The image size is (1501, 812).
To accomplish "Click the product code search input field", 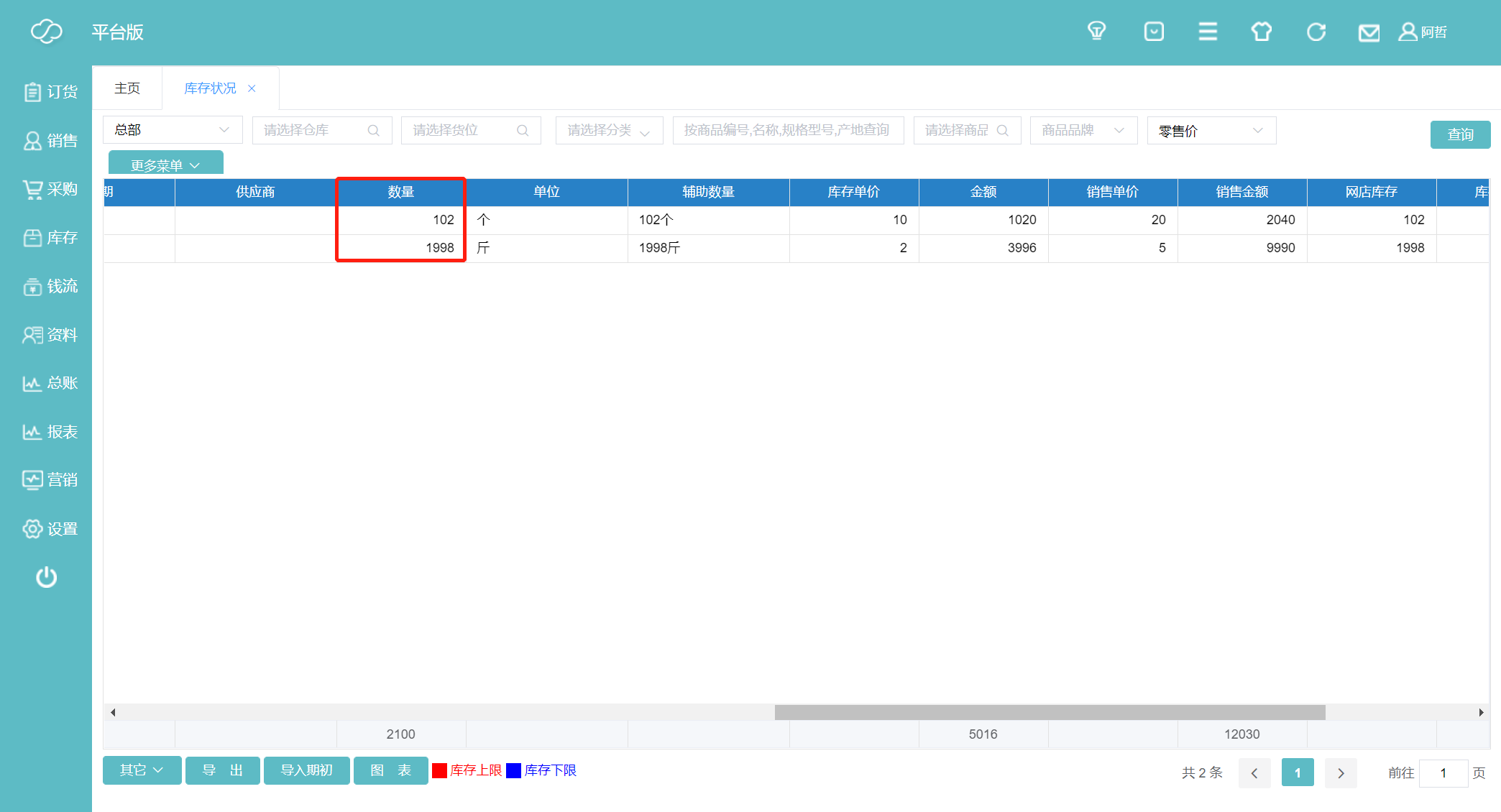I will coord(787,130).
